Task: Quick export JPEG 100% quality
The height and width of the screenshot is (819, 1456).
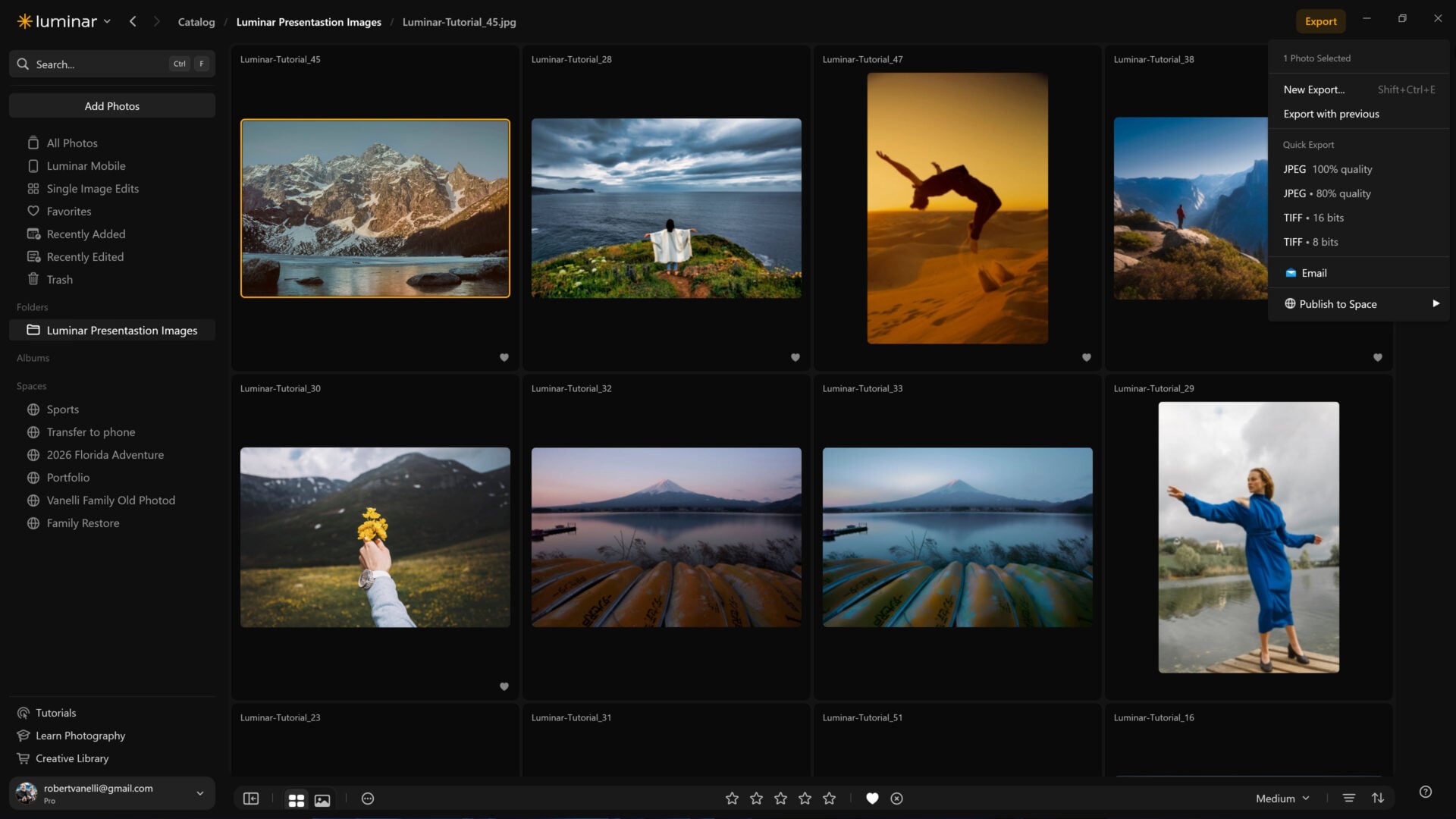Action: [1358, 169]
